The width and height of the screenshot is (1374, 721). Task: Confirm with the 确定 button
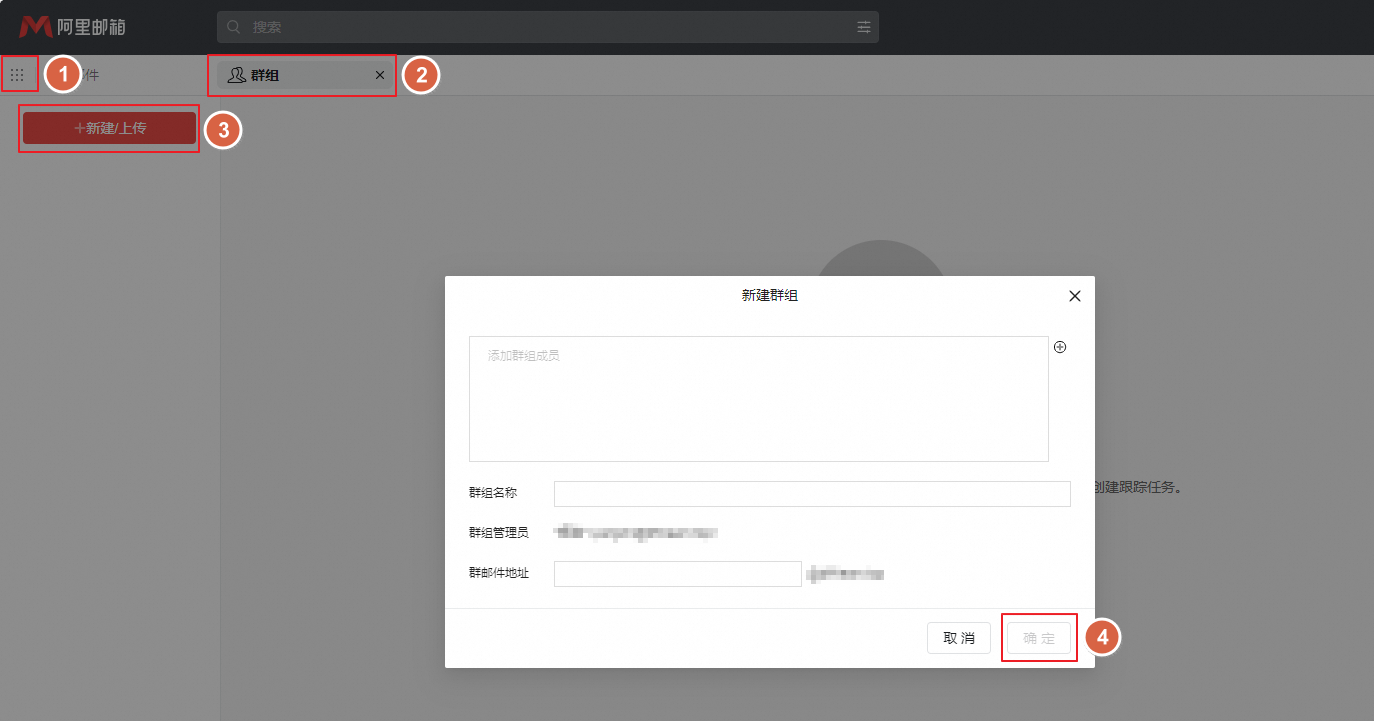1039,638
